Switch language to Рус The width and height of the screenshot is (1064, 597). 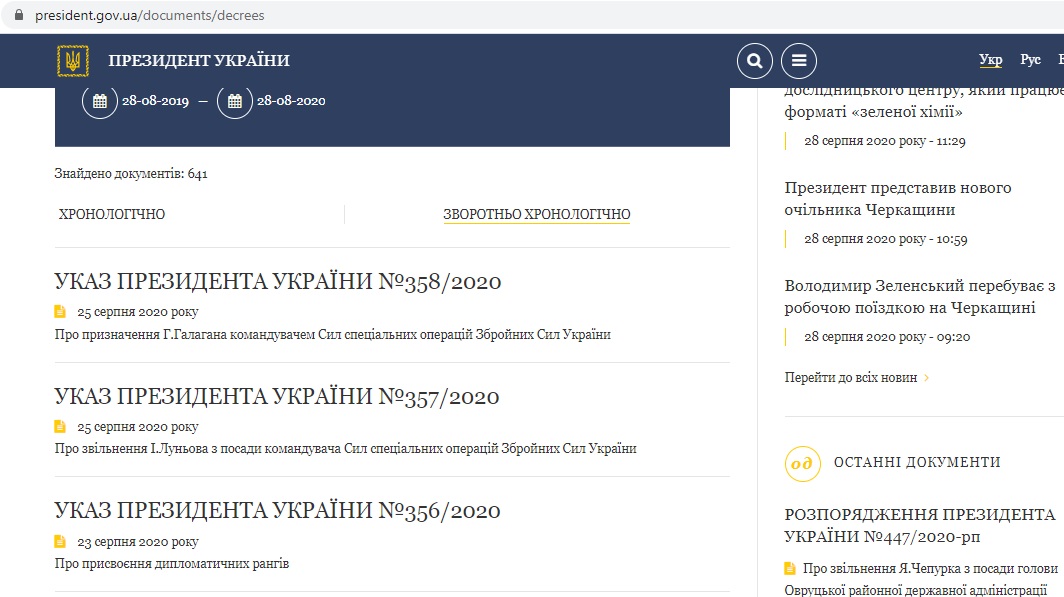point(1030,60)
